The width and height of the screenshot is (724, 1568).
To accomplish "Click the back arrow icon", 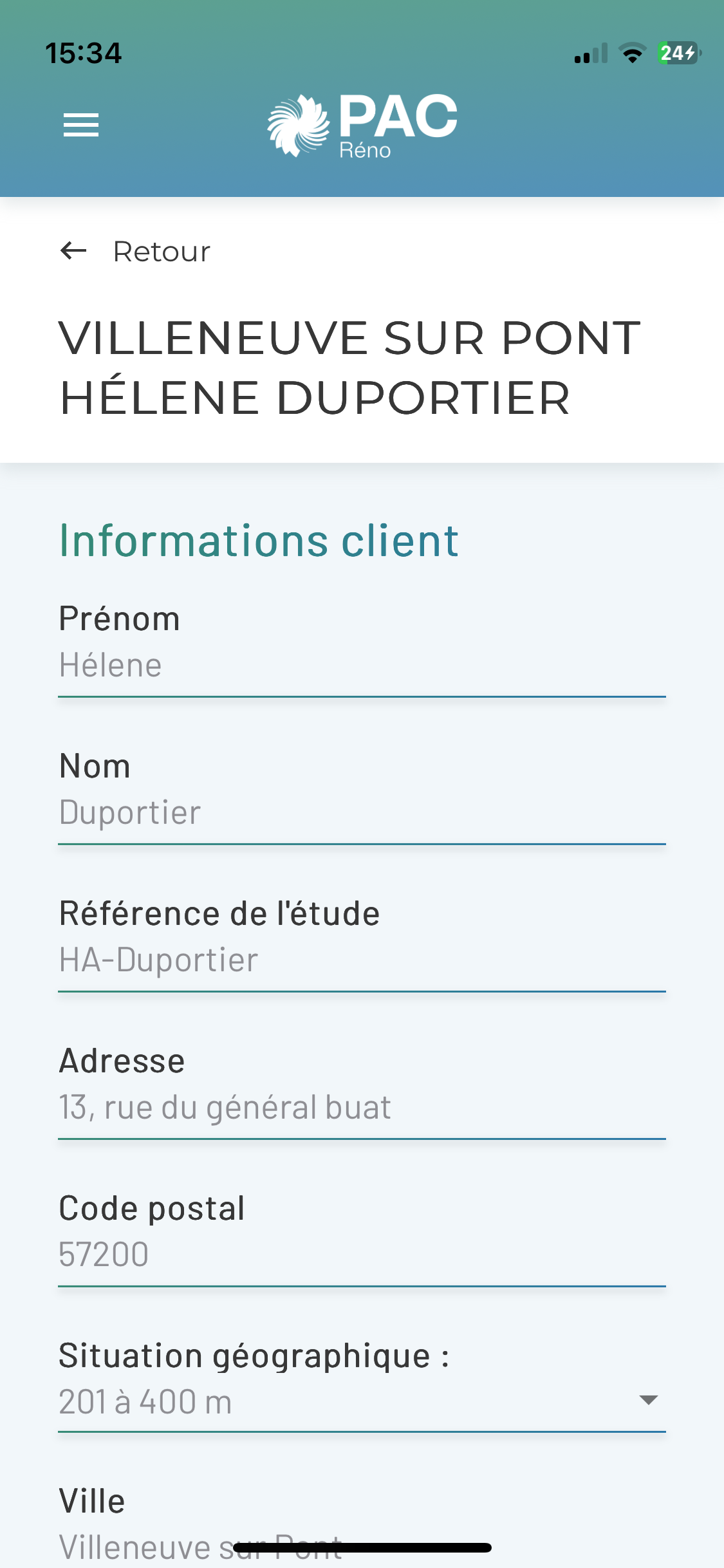I will click(73, 251).
